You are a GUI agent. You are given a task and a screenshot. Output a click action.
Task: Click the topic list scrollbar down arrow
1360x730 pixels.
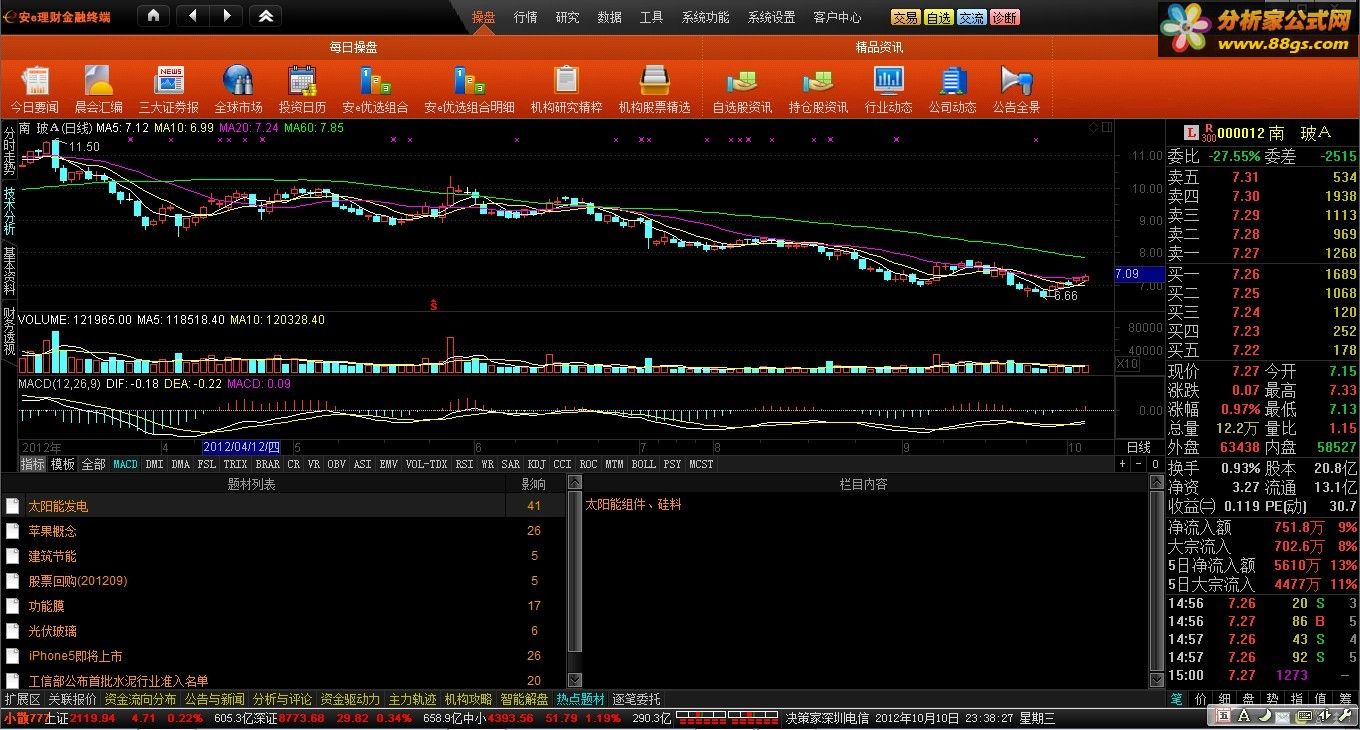point(574,679)
